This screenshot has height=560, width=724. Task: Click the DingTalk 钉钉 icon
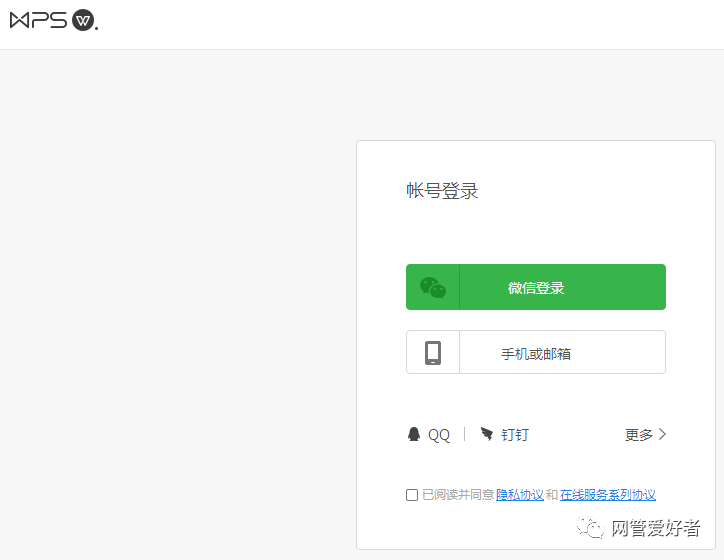[x=487, y=434]
